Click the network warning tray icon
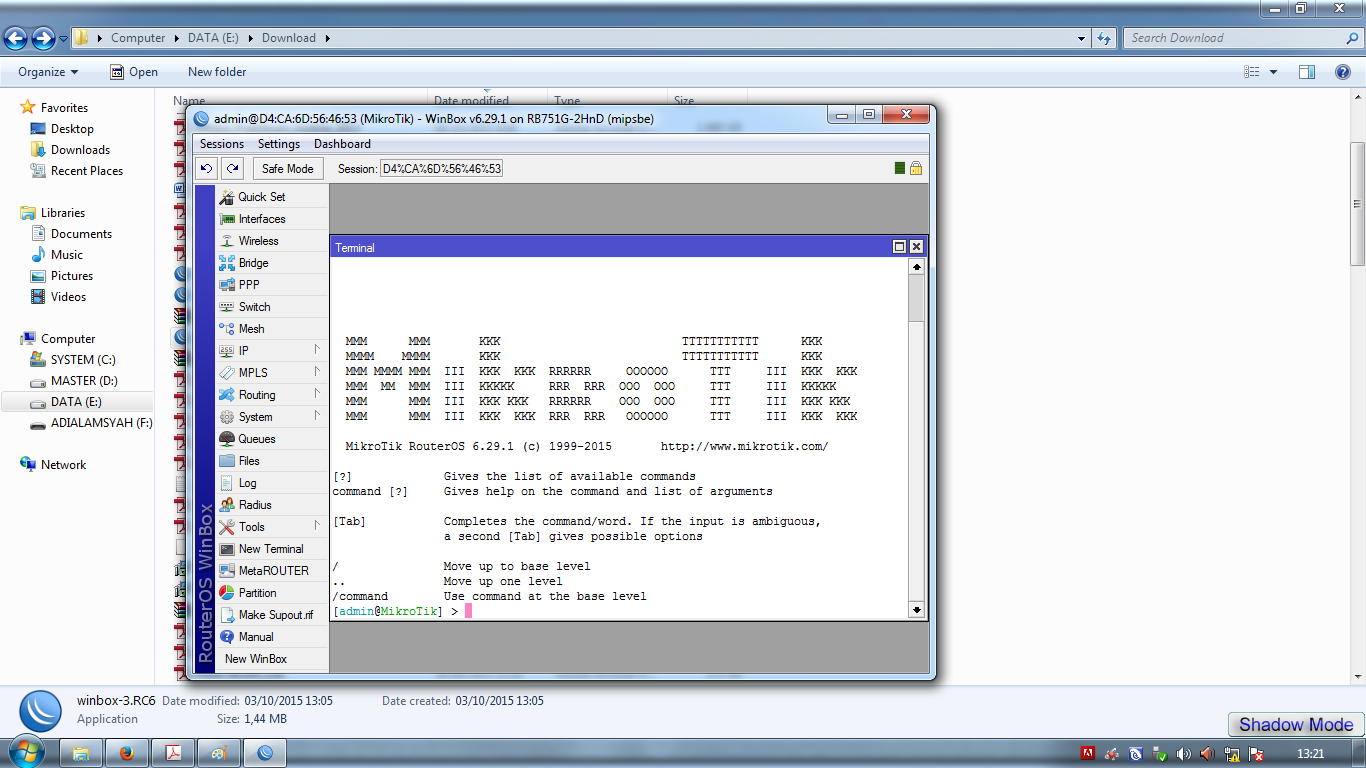 [1232, 753]
